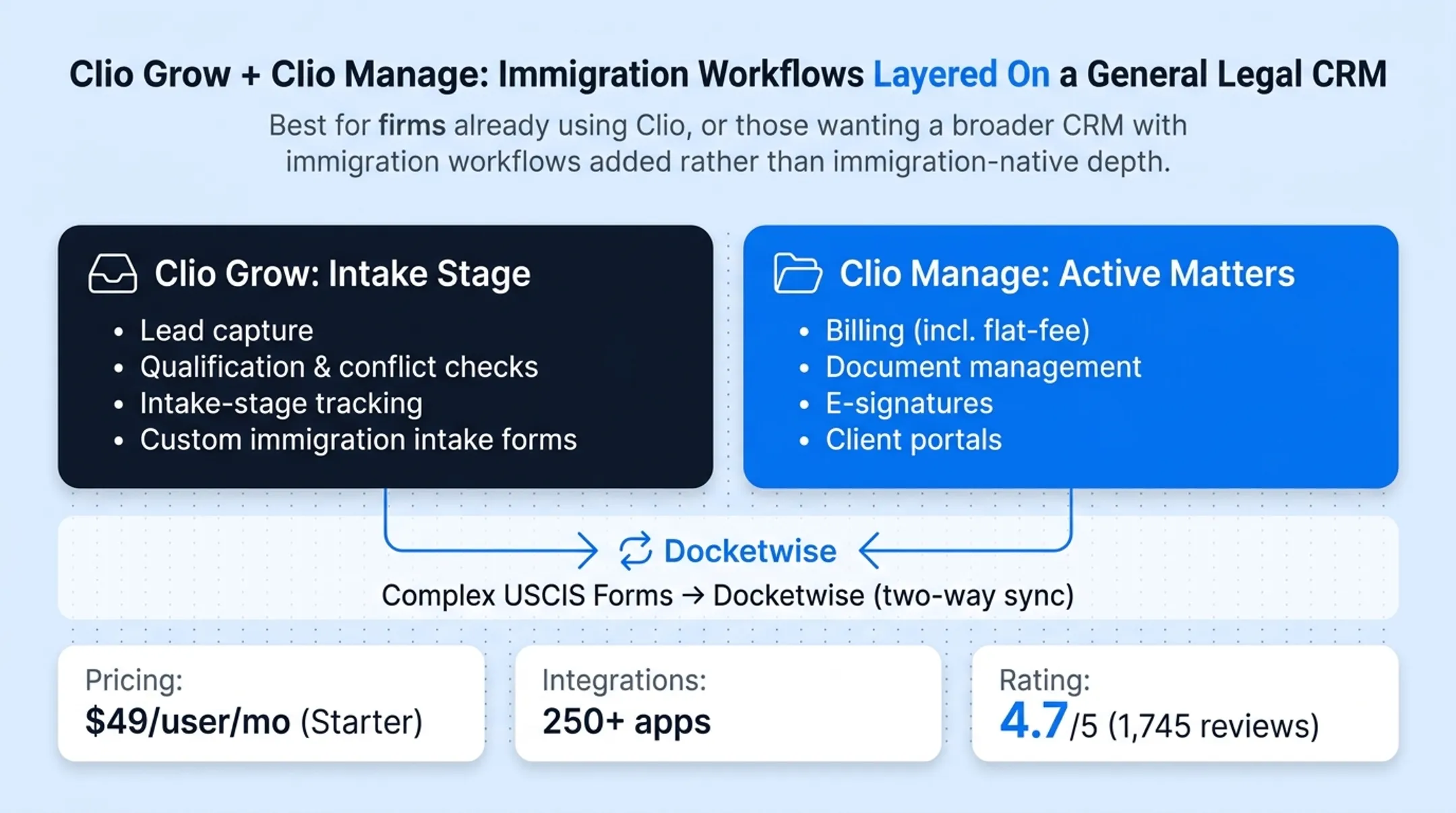Click the blue 'Layered On' words in title
Viewport: 1456px width, 813px height.
tap(962, 74)
